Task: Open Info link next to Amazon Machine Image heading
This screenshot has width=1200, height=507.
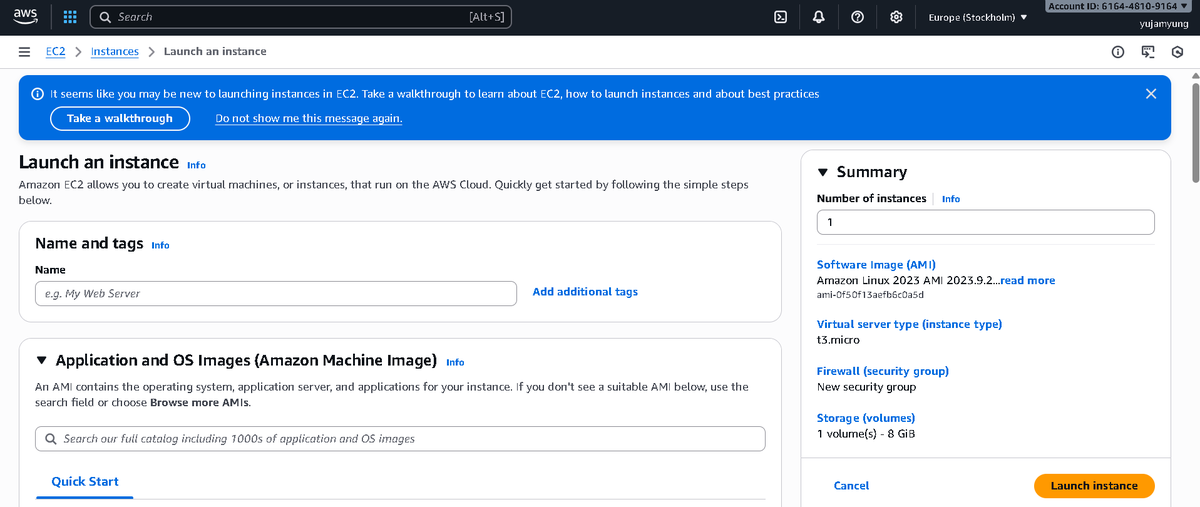Action: tap(455, 362)
